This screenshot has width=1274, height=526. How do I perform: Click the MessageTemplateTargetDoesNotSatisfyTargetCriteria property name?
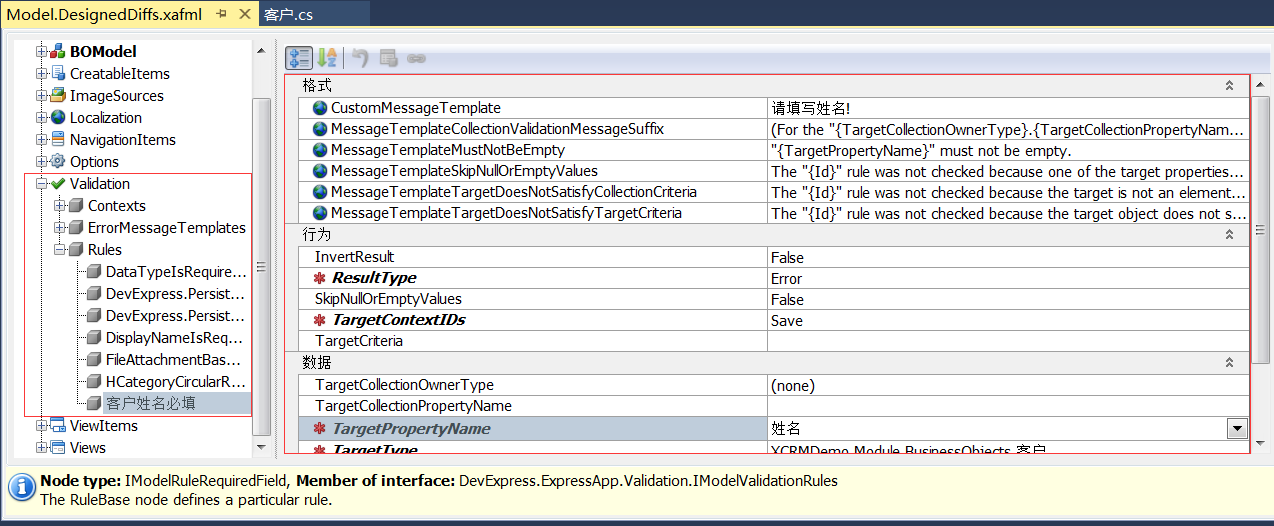pyautogui.click(x=506, y=213)
